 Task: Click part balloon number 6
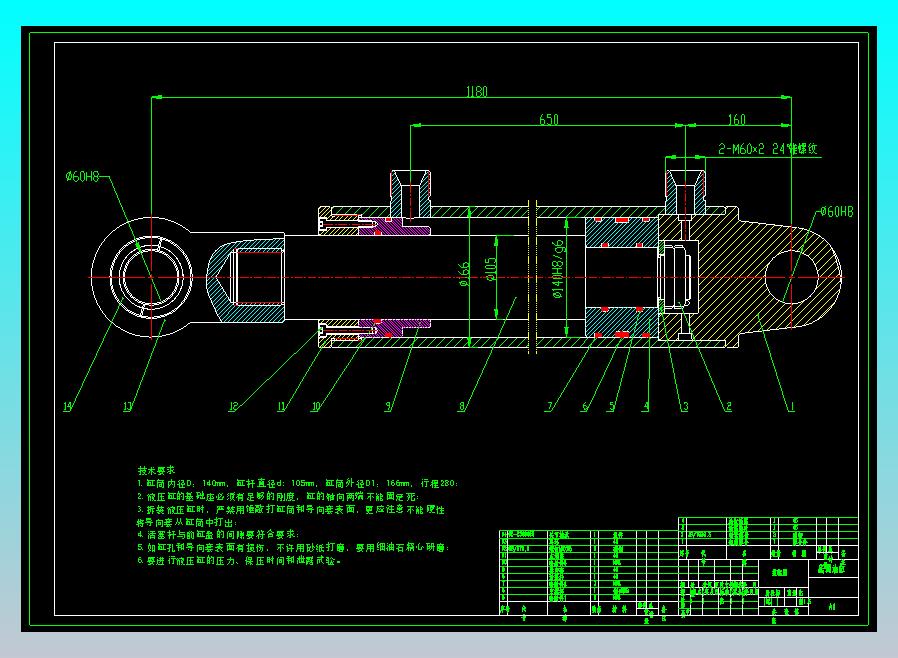tap(584, 407)
